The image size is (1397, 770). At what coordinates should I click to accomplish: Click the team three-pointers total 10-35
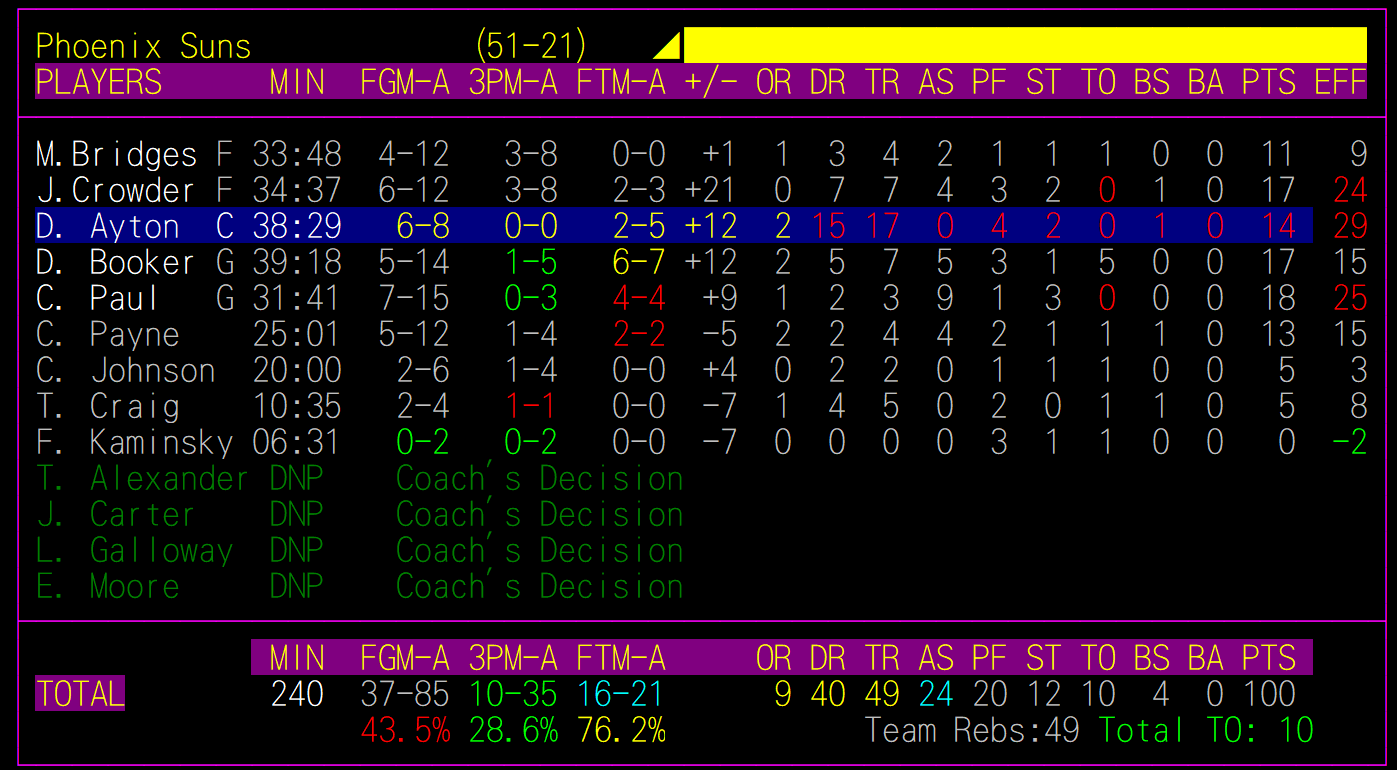pos(513,694)
